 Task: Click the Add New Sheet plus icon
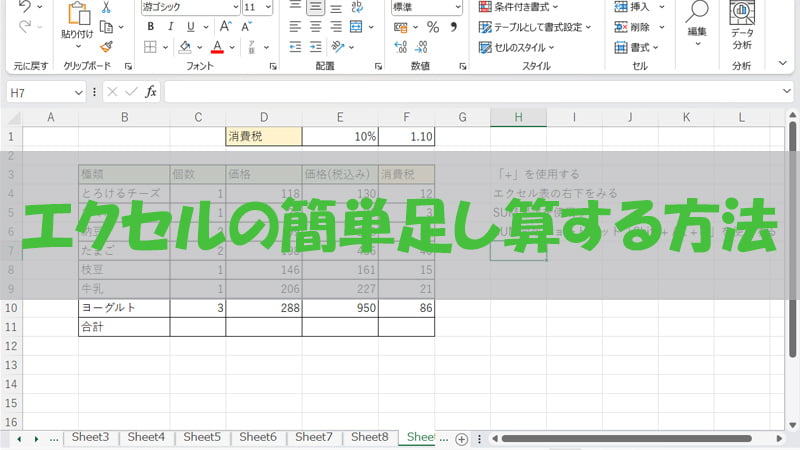pos(461,438)
